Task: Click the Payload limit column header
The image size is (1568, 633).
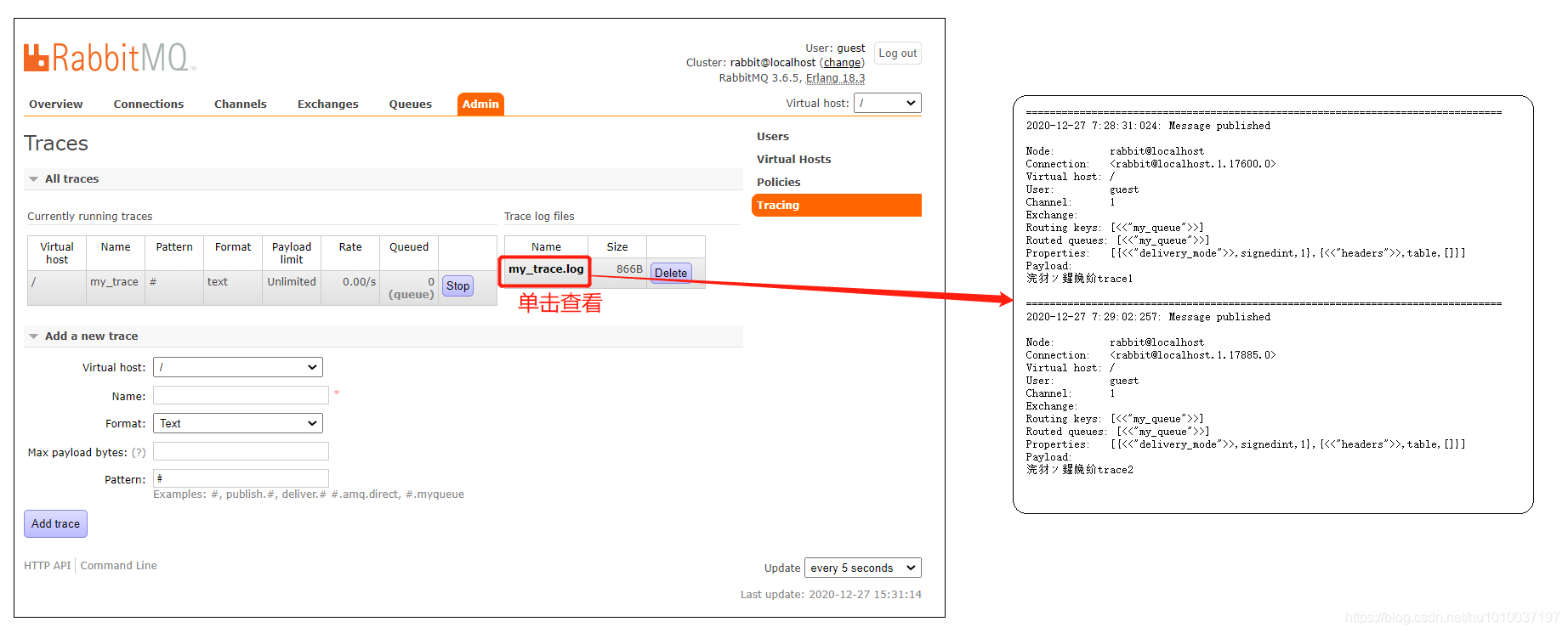Action: pyautogui.click(x=292, y=253)
